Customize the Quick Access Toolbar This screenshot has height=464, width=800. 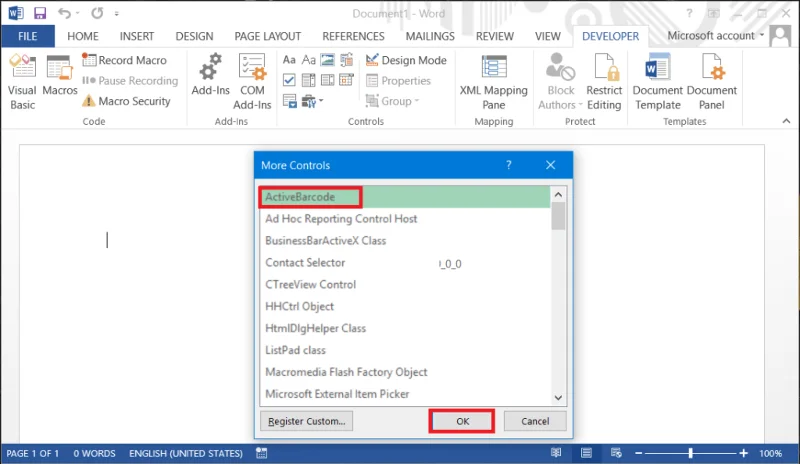tap(117, 14)
